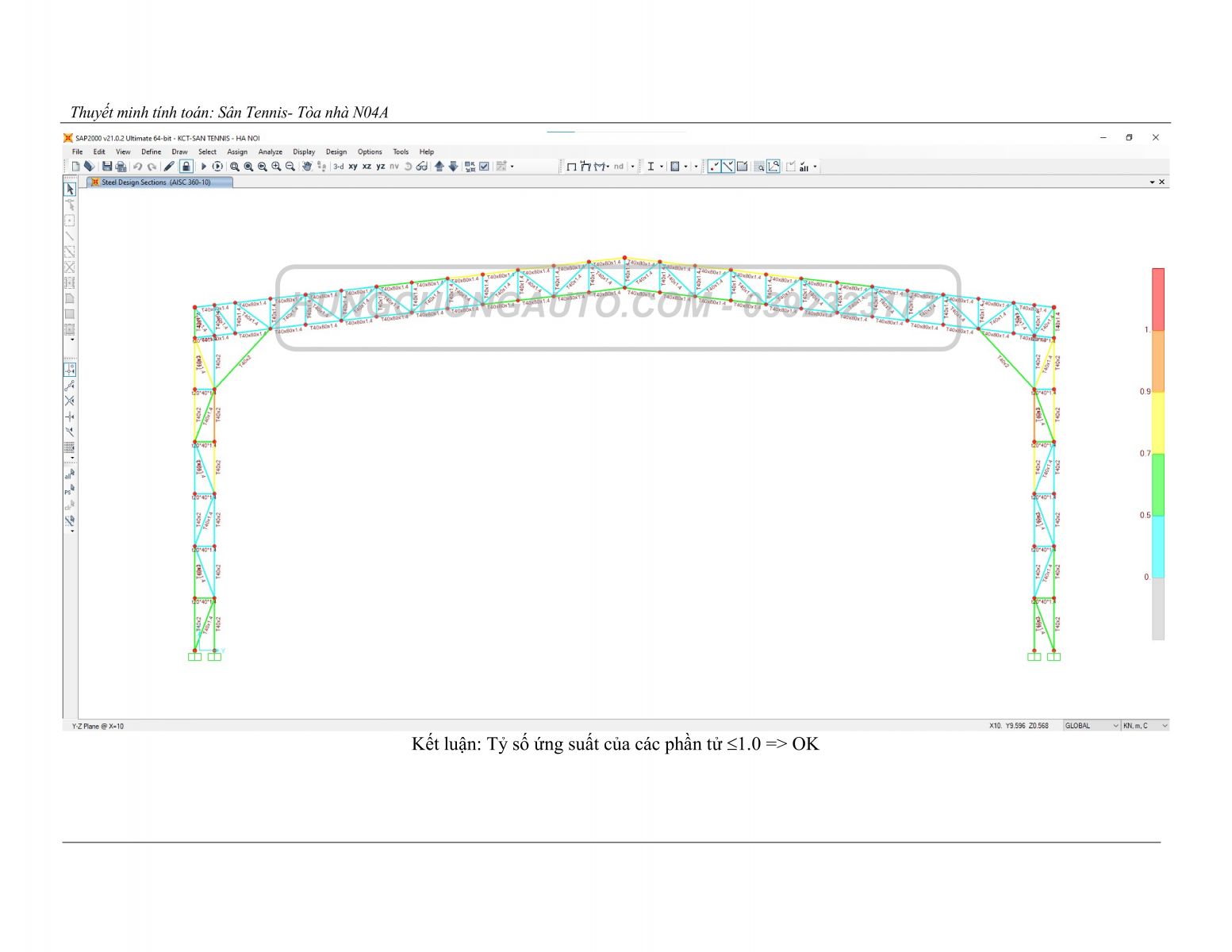Click Move Up in List arrow

[x=439, y=167]
